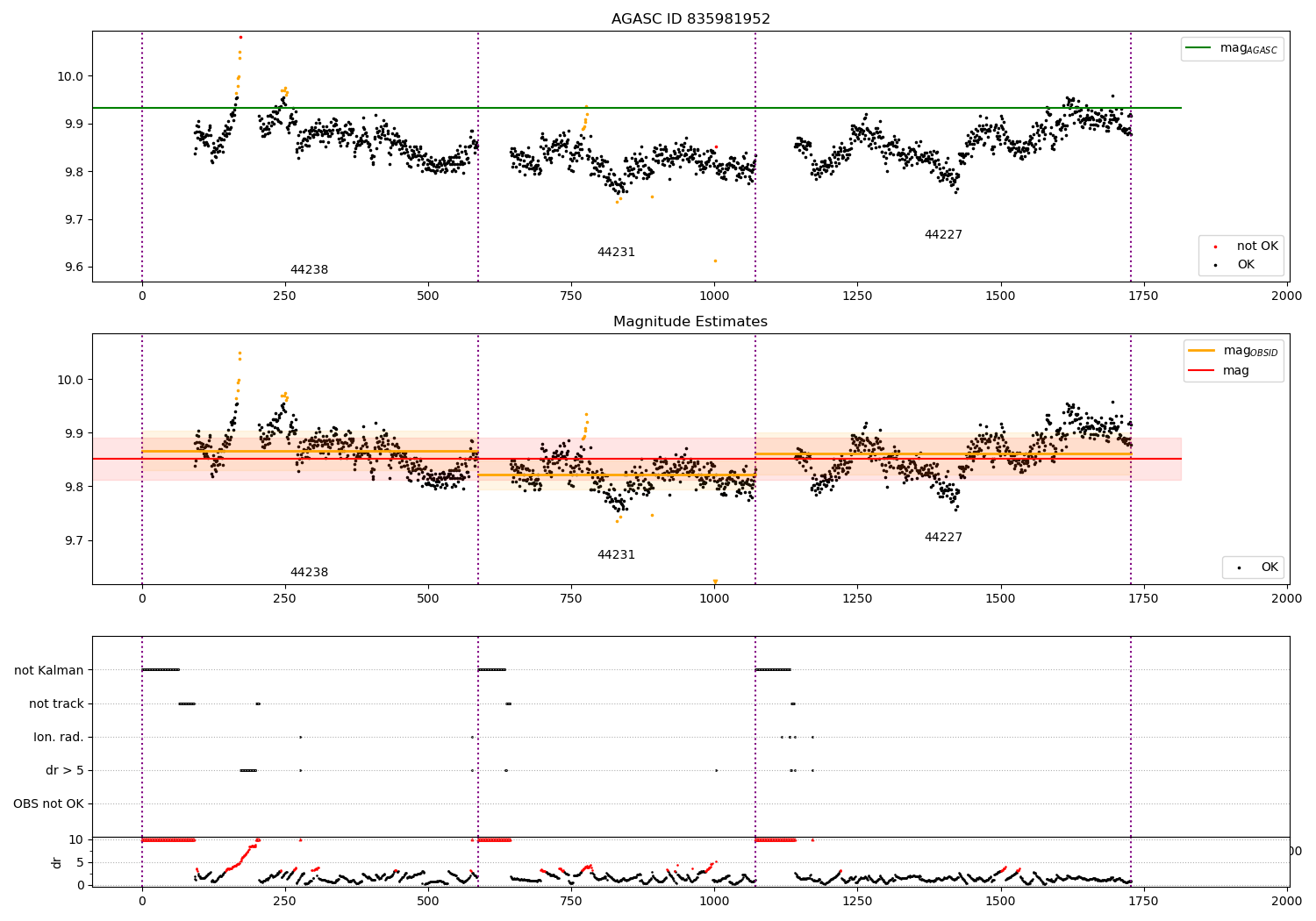This screenshot has height=921, width=1316.
Task: Click x-tick 1250 under the top plot
Action: 857,296
